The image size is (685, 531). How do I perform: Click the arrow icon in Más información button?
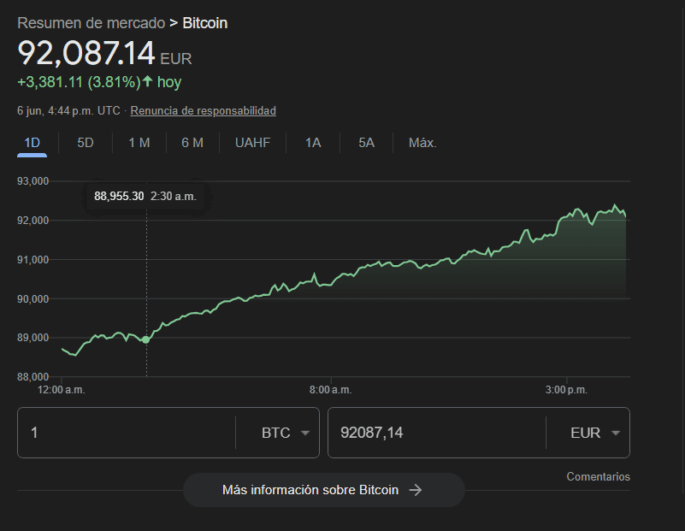[x=416, y=490]
